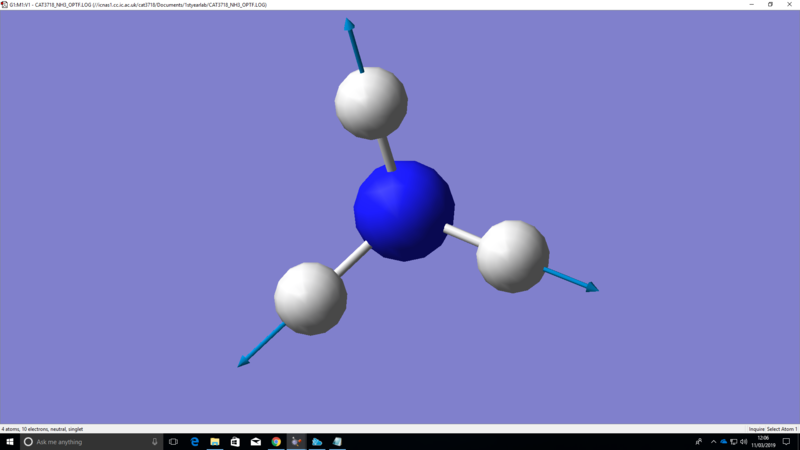This screenshot has height=450, width=800.
Task: Open the volume control tray icon
Action: [x=743, y=442]
